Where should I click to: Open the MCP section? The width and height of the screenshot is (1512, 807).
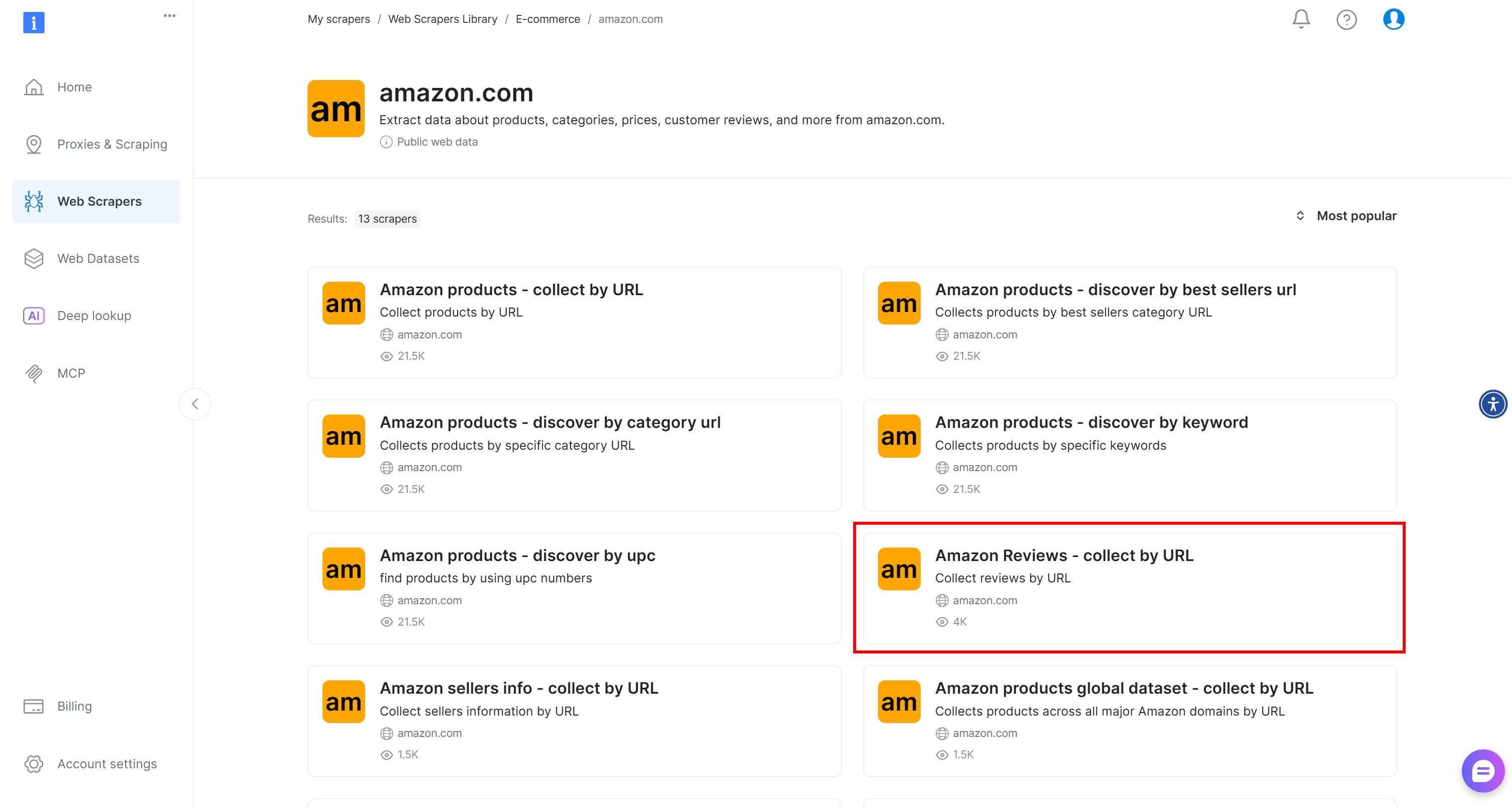click(x=71, y=373)
